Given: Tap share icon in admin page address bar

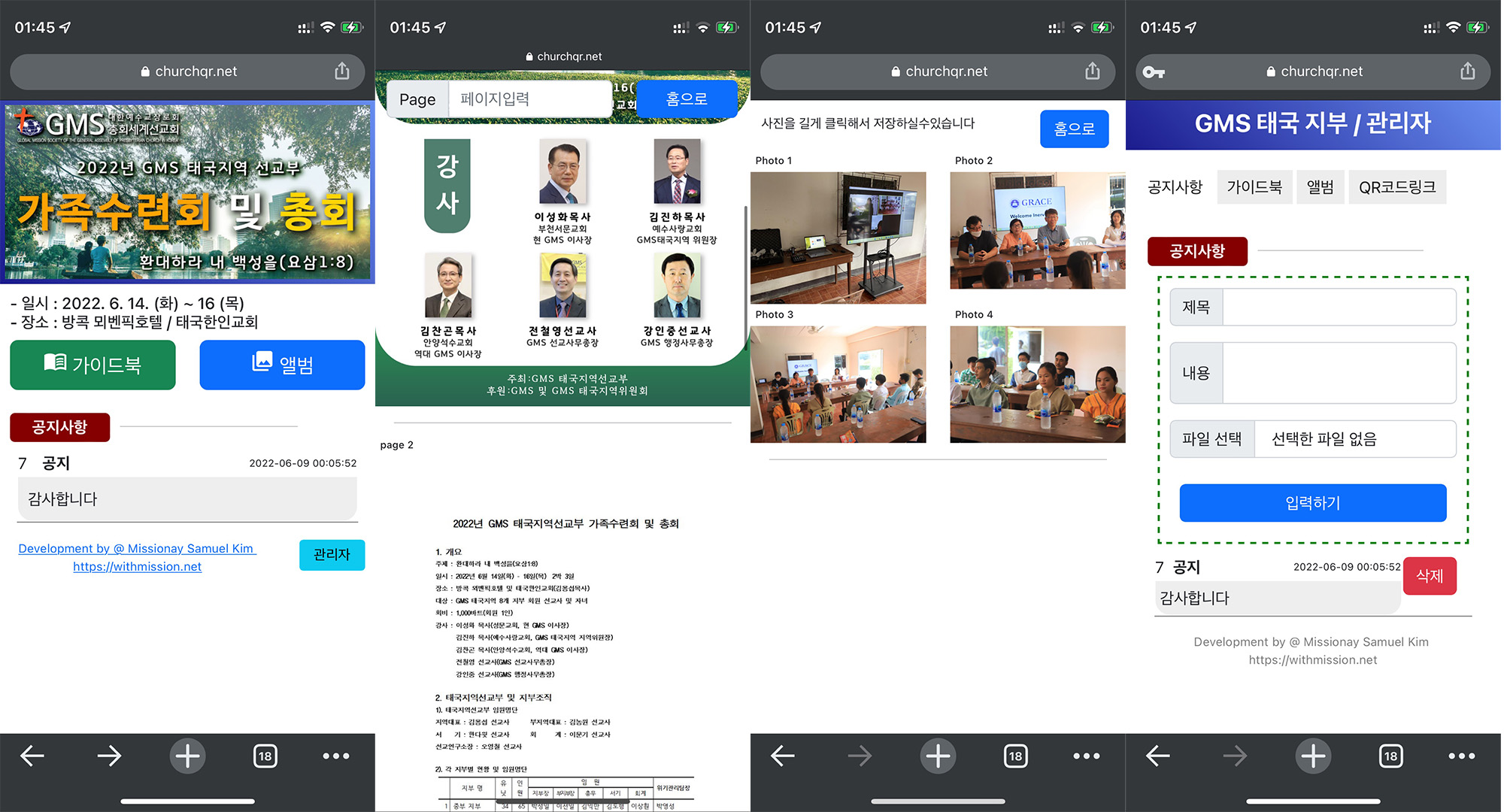Looking at the screenshot, I should pyautogui.click(x=1467, y=71).
